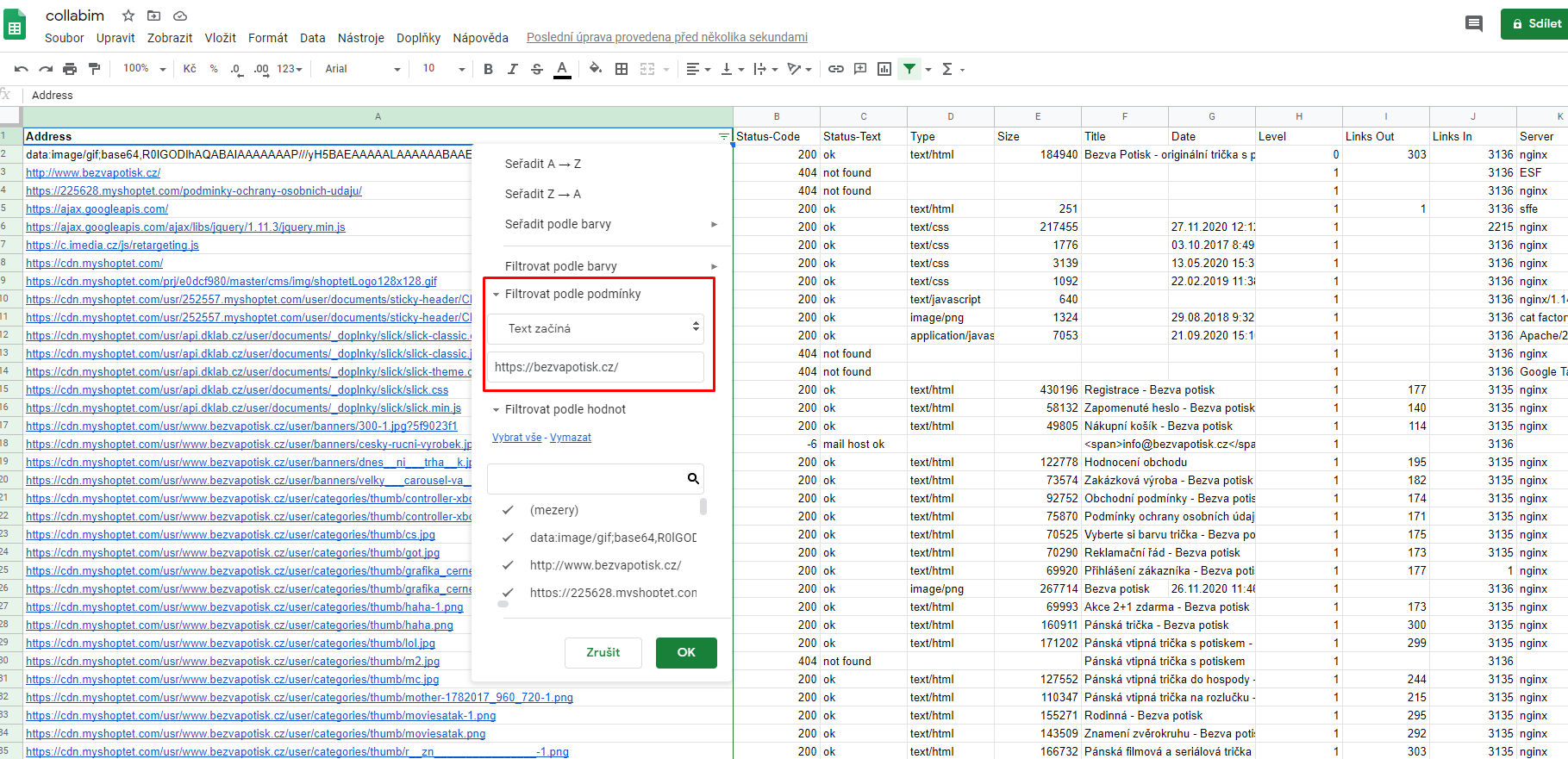
Task: Insert a comment from toolbar
Action: tap(860, 69)
